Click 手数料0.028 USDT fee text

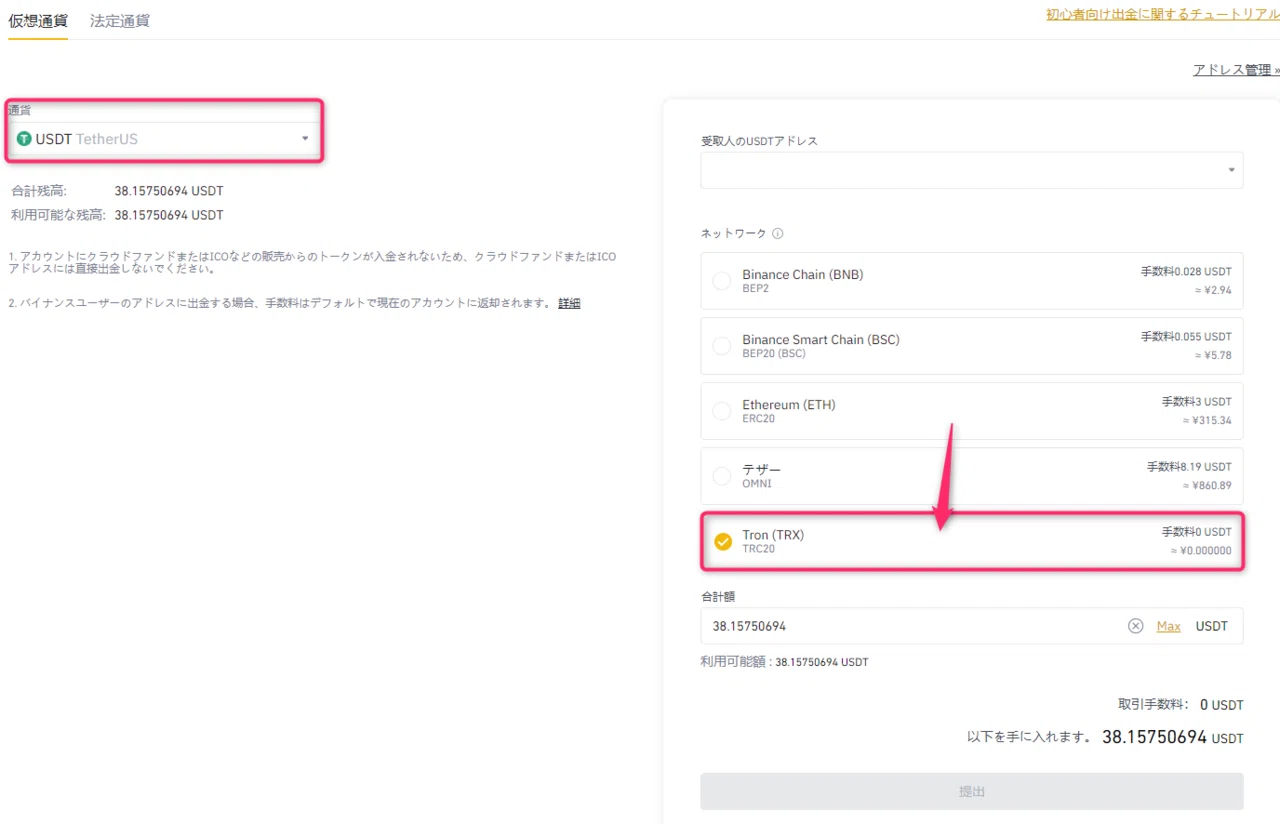(x=1186, y=271)
